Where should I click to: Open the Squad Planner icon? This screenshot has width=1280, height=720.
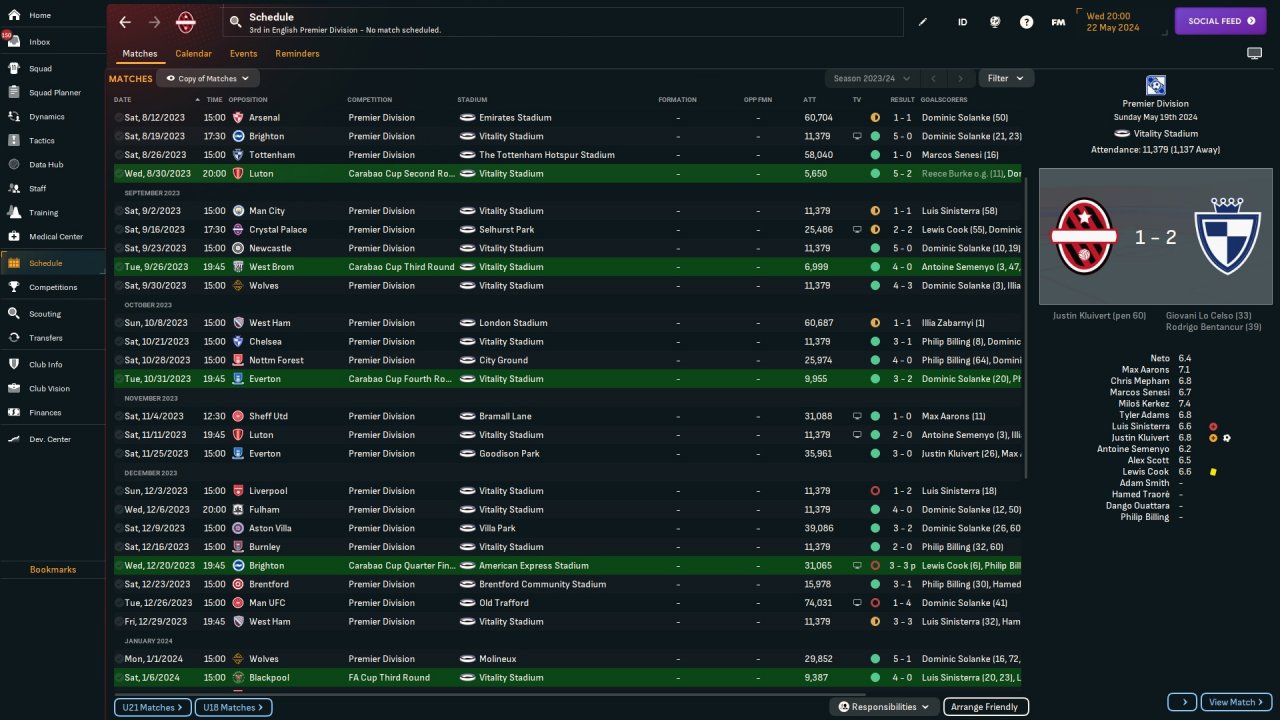14,92
